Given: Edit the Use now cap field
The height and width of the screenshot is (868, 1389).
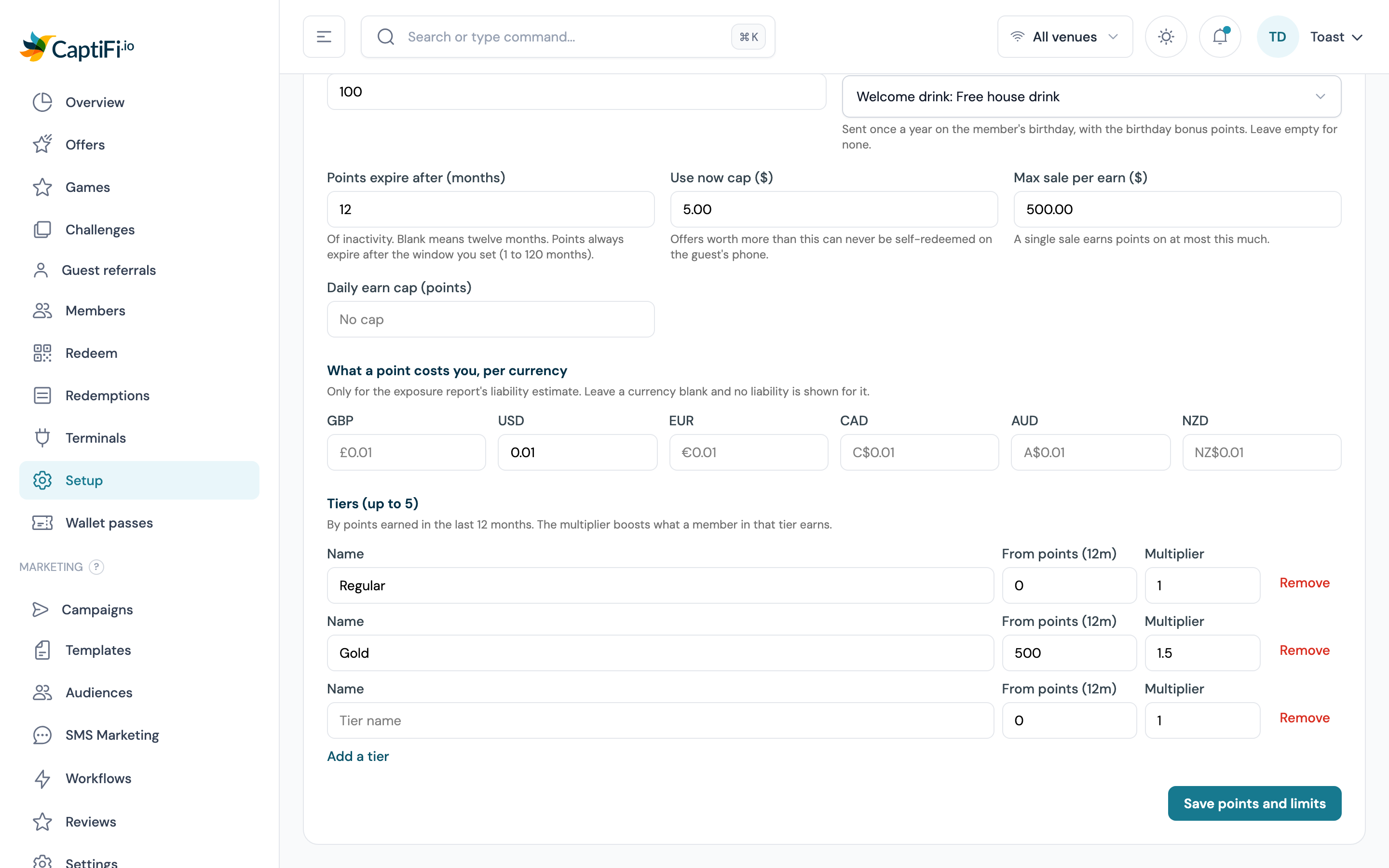Looking at the screenshot, I should tap(833, 210).
